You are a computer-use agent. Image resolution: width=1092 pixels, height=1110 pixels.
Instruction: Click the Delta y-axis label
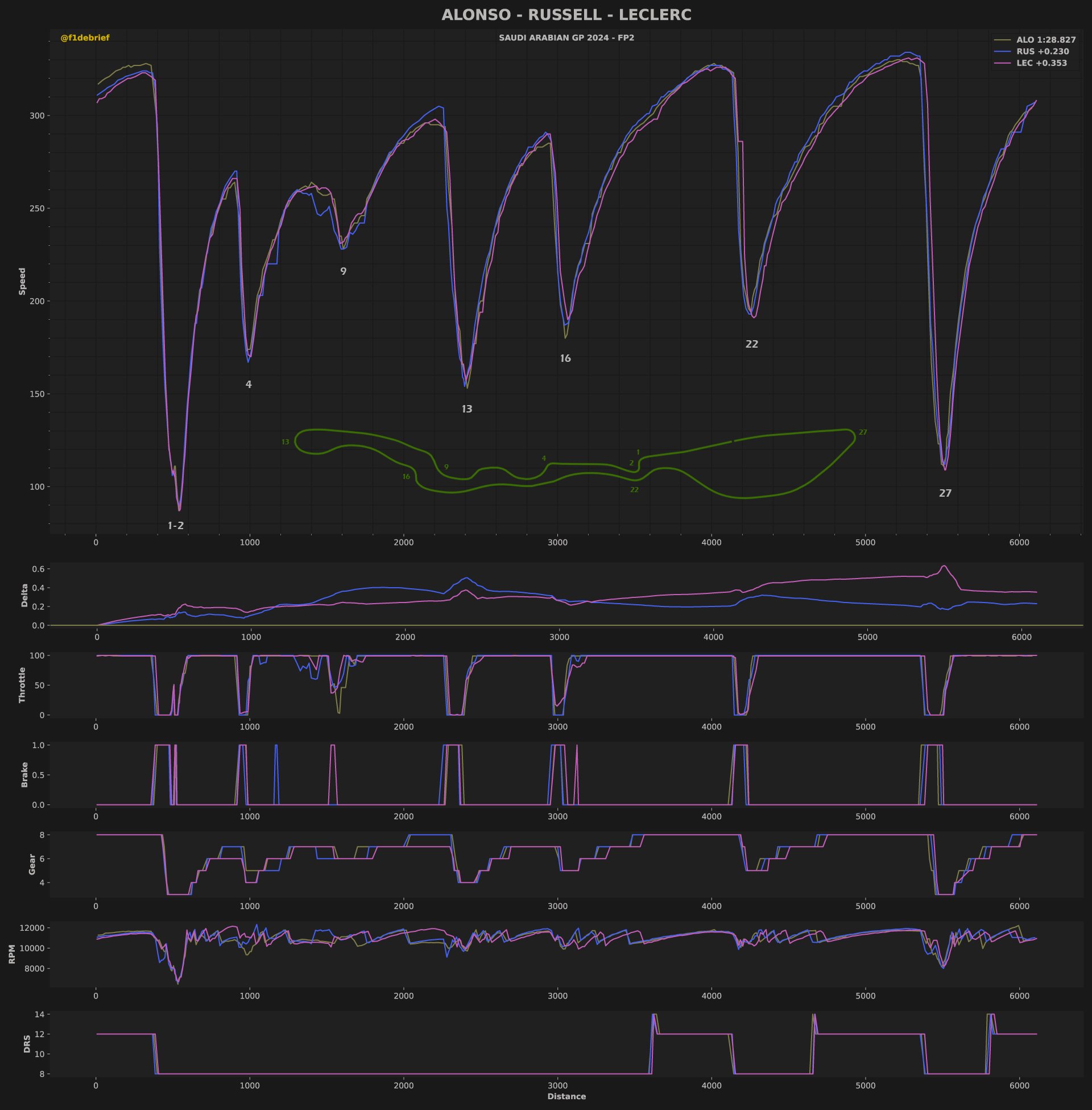click(x=24, y=596)
